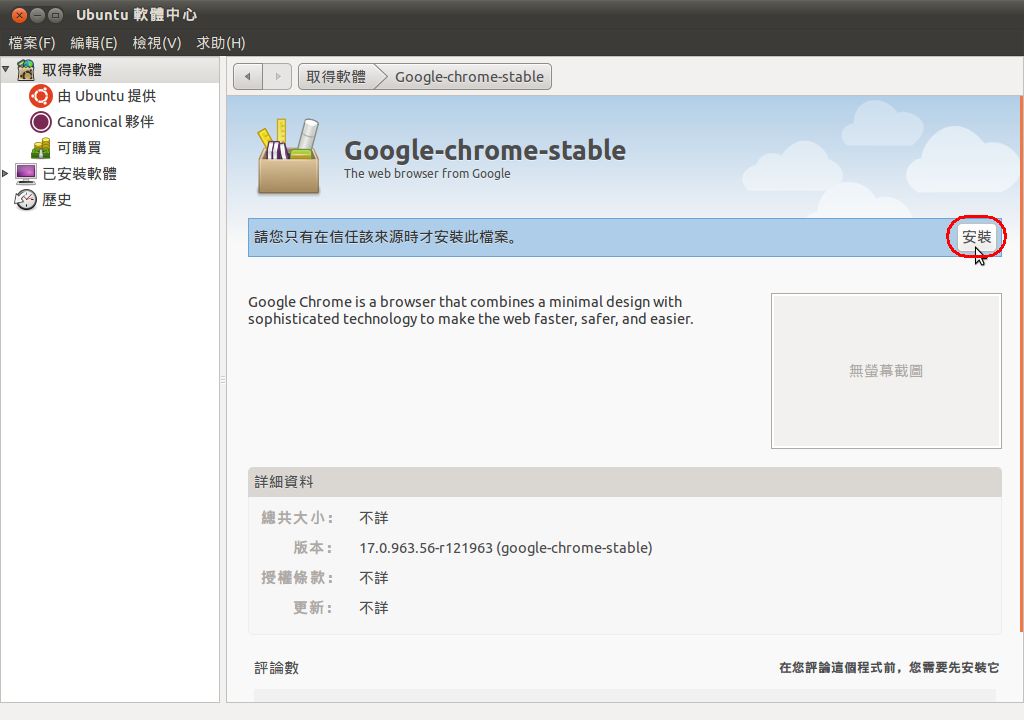Image resolution: width=1024 pixels, height=720 pixels.
Task: Click the Google Chrome description paragraph
Action: point(470,310)
